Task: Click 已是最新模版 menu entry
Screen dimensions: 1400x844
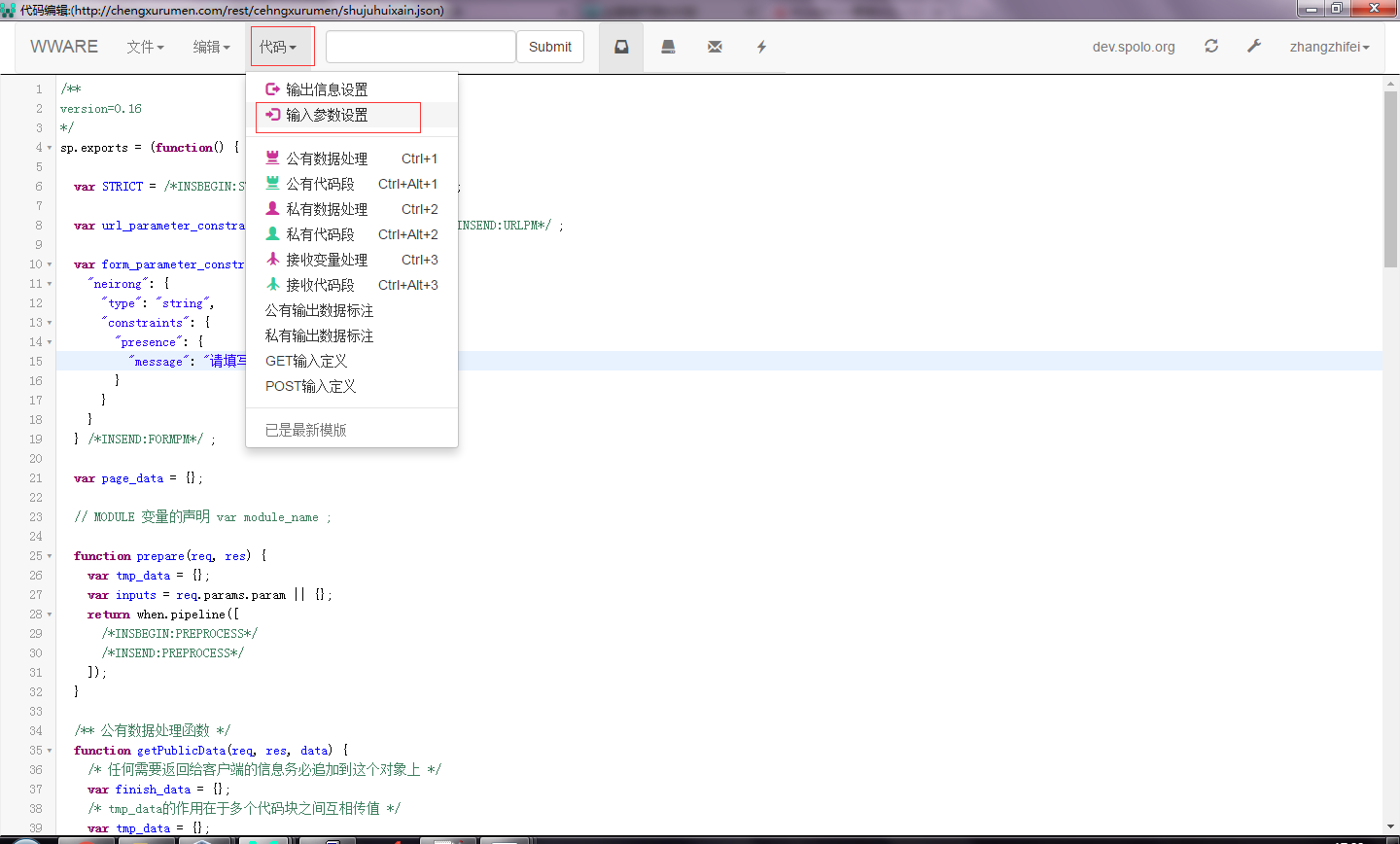Action: [x=352, y=430]
